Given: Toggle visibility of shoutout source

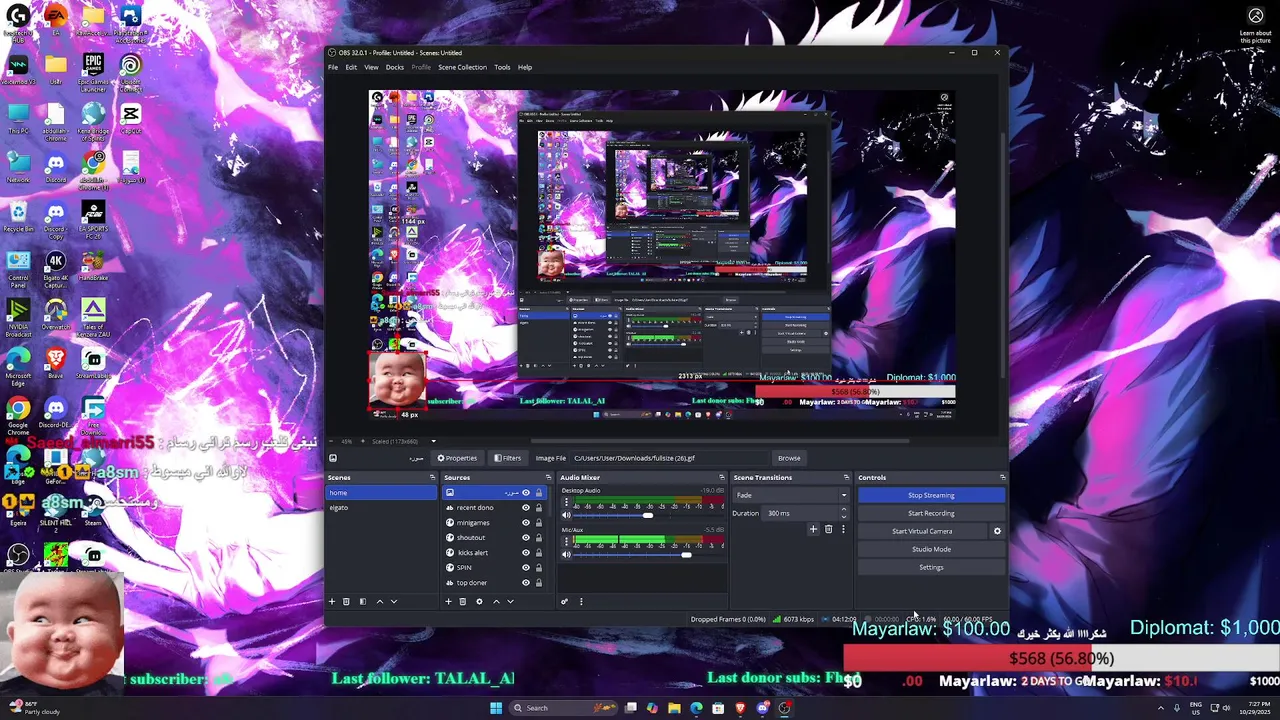Looking at the screenshot, I should pyautogui.click(x=526, y=537).
